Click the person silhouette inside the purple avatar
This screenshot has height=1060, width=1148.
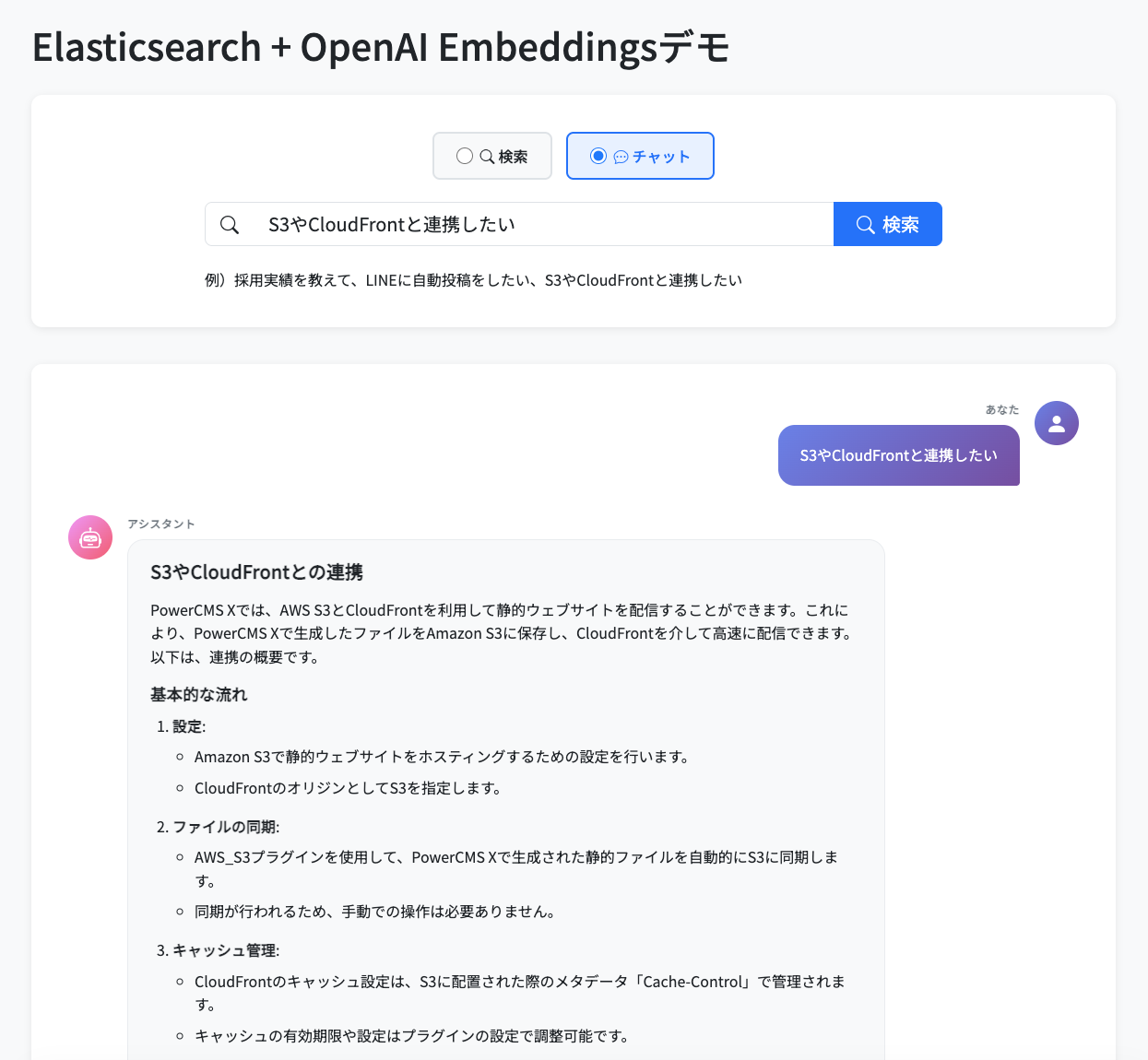pos(1057,422)
